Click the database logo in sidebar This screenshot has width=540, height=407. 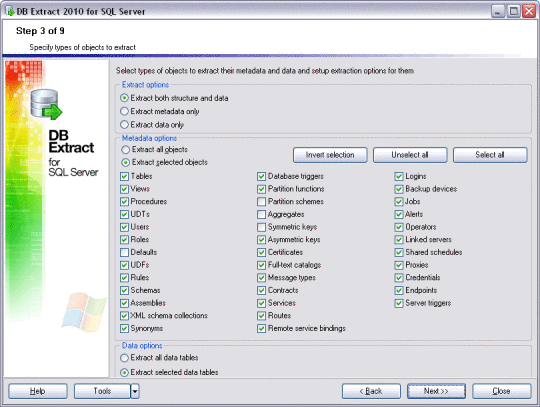[x=46, y=104]
